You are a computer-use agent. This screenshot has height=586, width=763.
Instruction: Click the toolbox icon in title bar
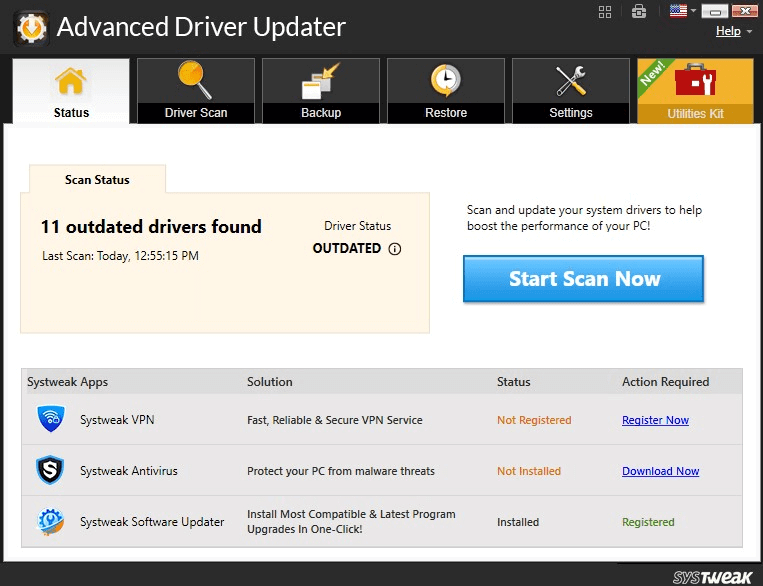pyautogui.click(x=639, y=11)
